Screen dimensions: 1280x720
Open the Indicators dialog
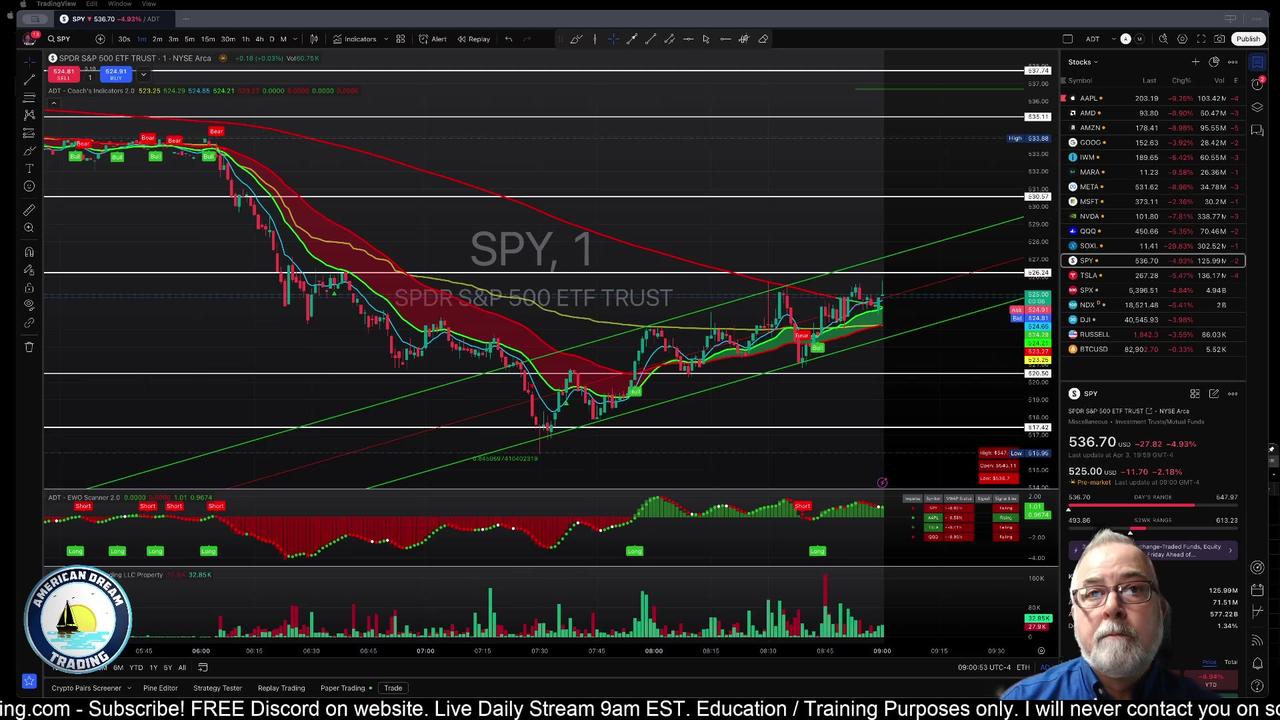355,39
